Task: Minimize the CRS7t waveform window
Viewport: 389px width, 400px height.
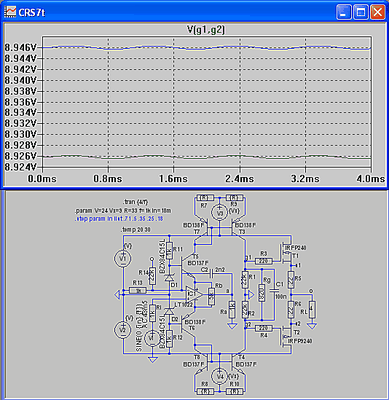Action: click(343, 12)
